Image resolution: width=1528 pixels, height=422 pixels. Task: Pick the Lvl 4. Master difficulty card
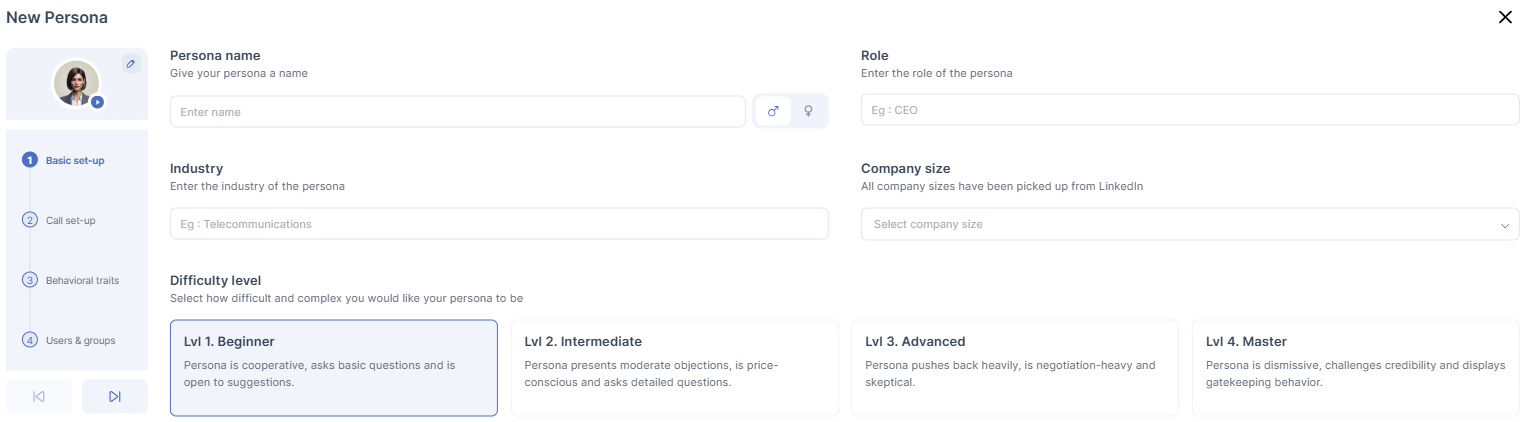pos(1355,367)
